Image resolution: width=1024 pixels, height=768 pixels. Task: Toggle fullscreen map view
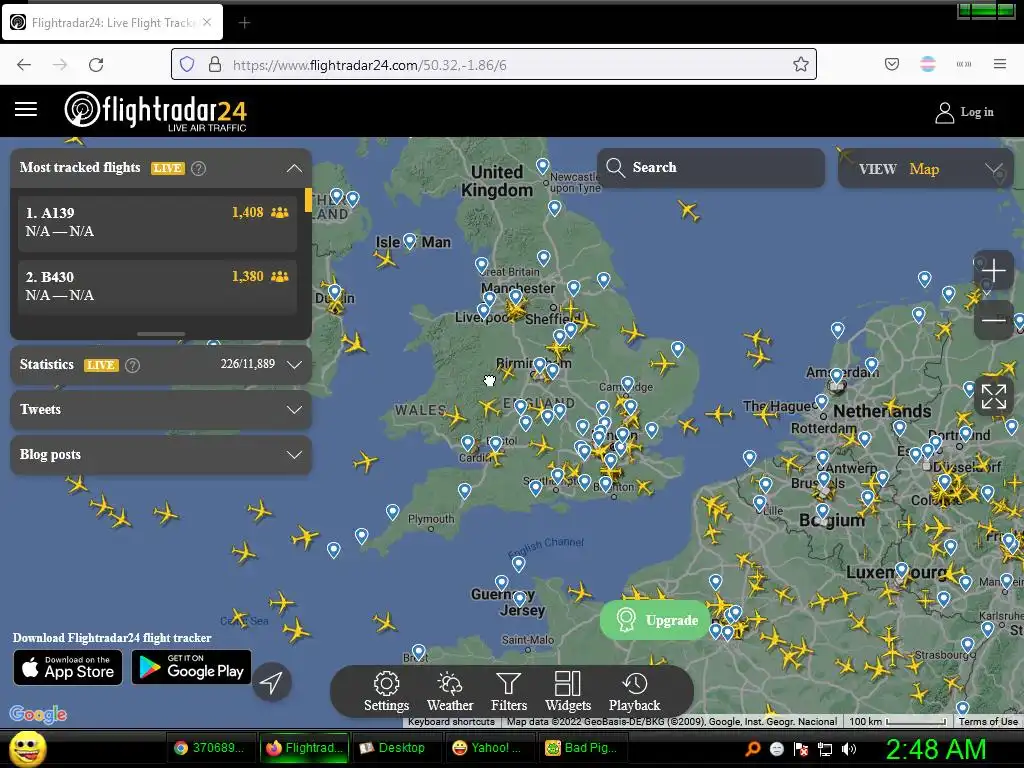click(x=993, y=396)
